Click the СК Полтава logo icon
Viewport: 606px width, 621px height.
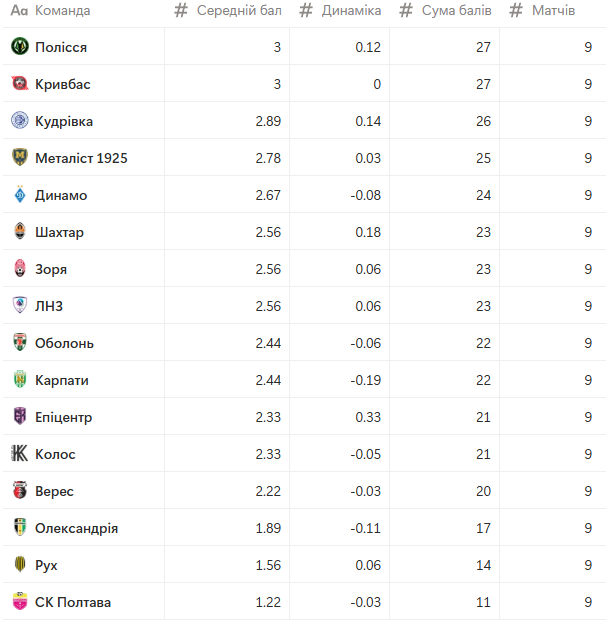click(20, 603)
